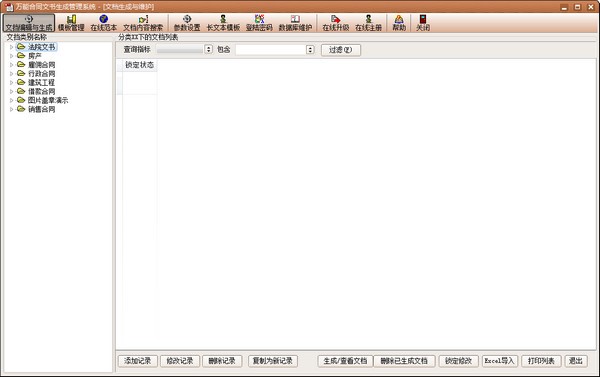Select 雇佣合同 category in tree
Viewport: 600px width, 377px height.
coord(42,65)
